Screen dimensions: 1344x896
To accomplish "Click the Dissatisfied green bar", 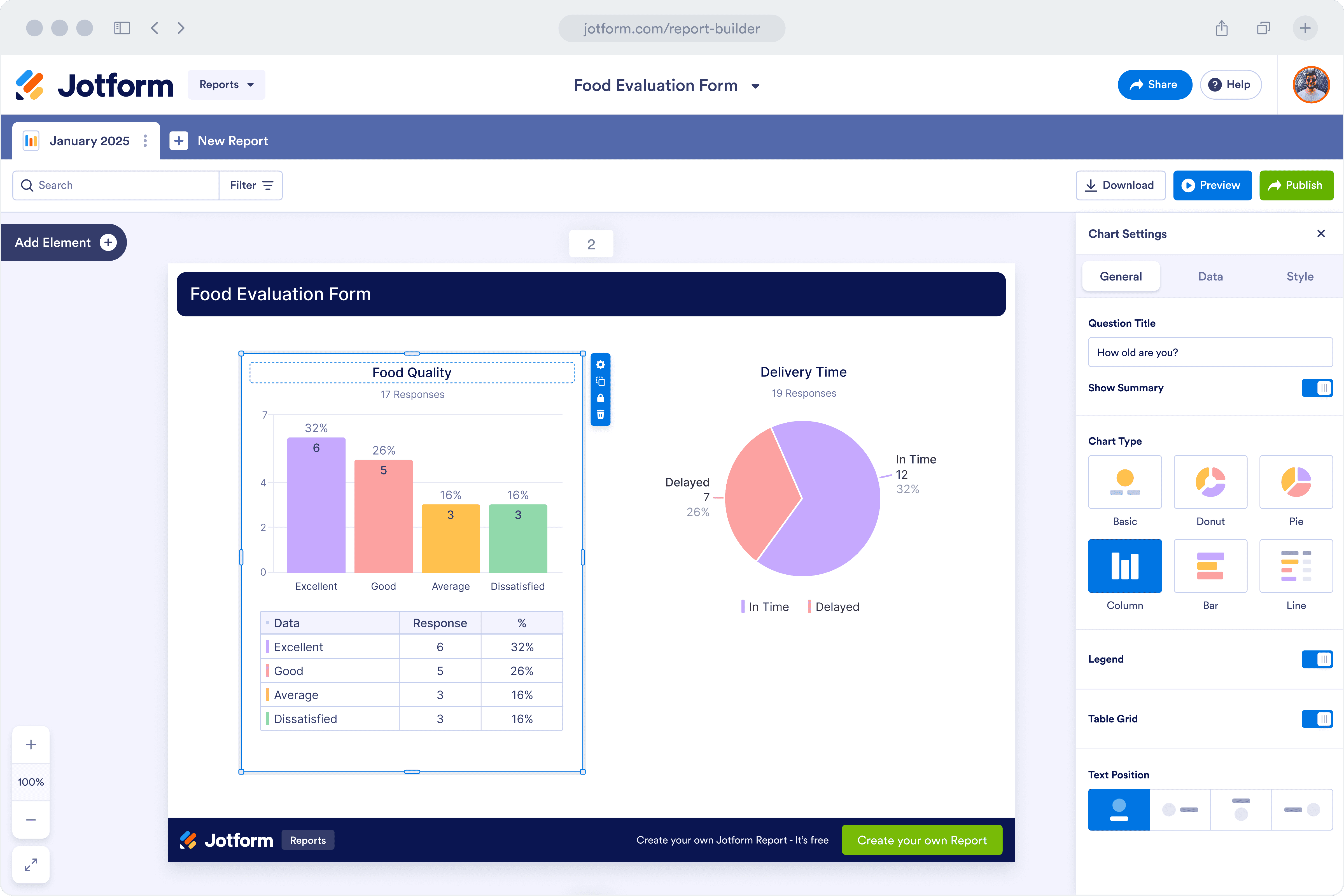I will (x=518, y=538).
